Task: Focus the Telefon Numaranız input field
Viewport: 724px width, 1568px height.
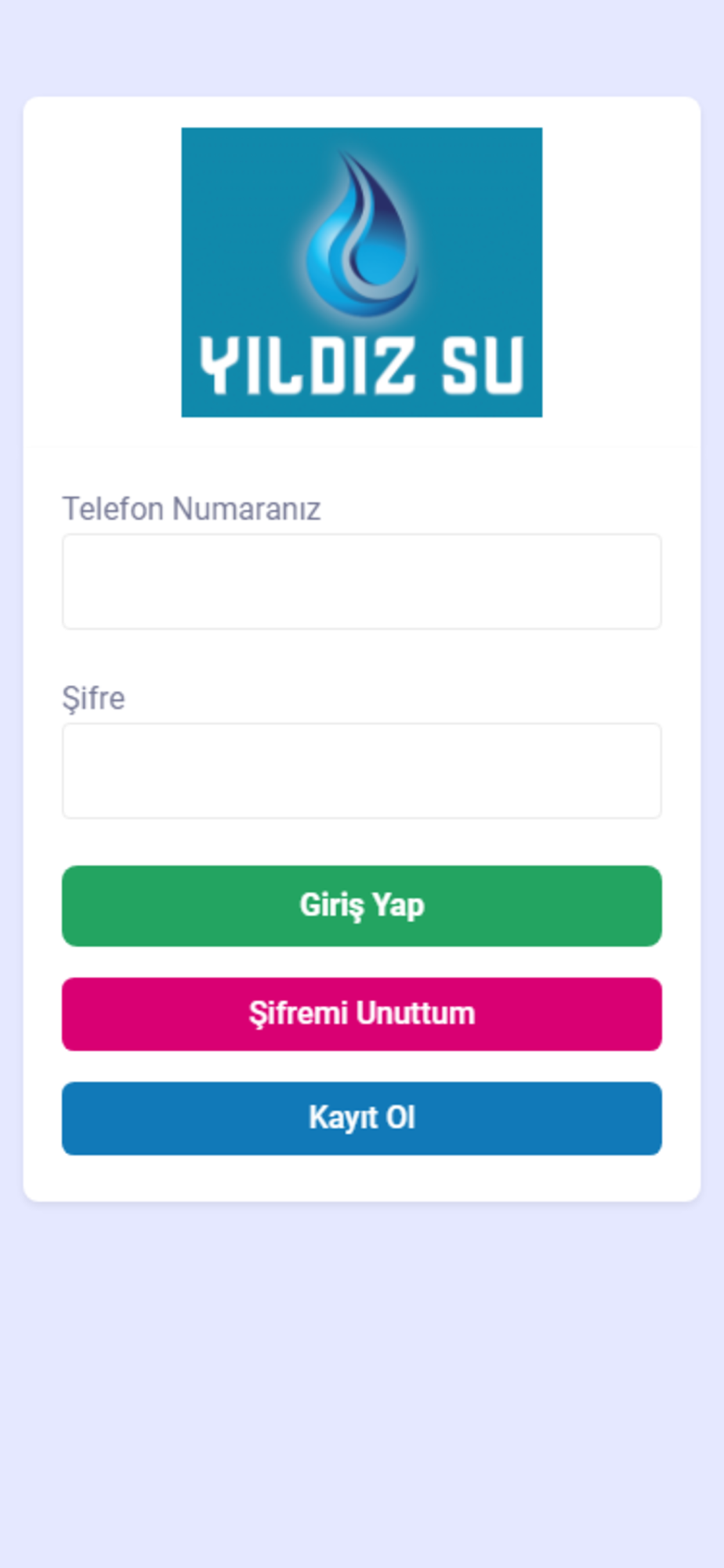Action: click(x=362, y=582)
